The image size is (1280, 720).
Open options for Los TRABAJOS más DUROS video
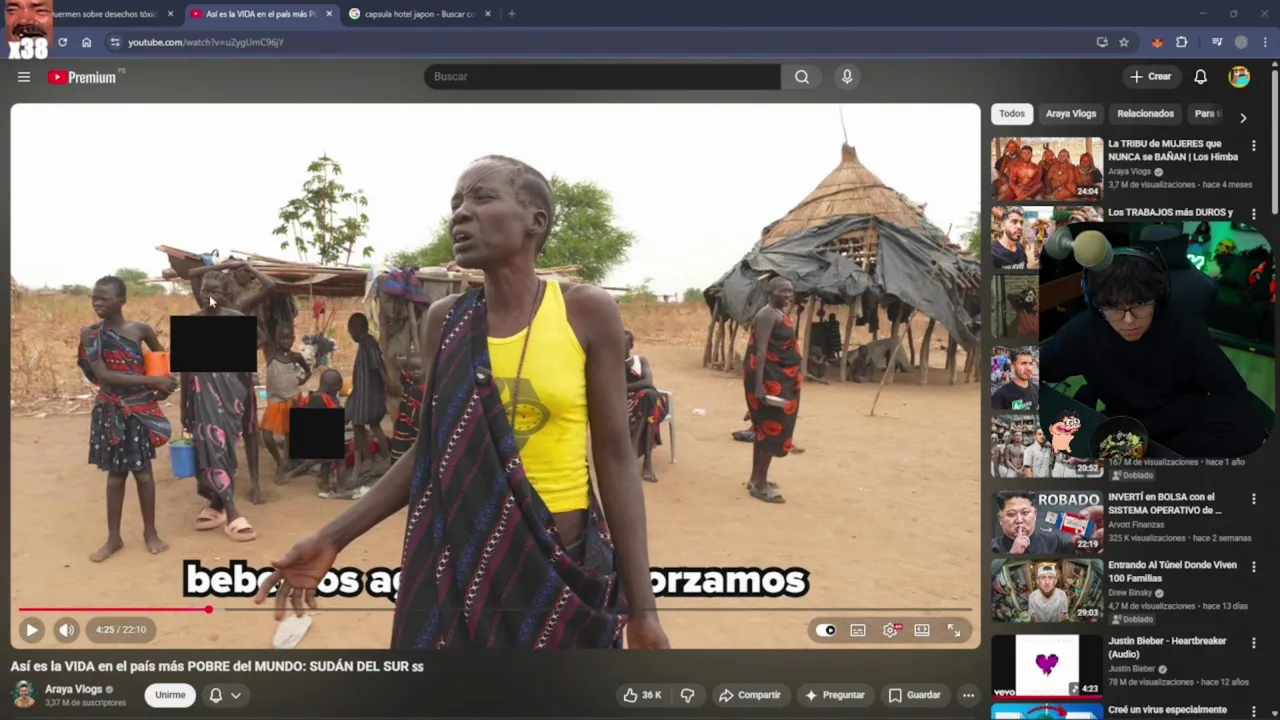click(1254, 214)
